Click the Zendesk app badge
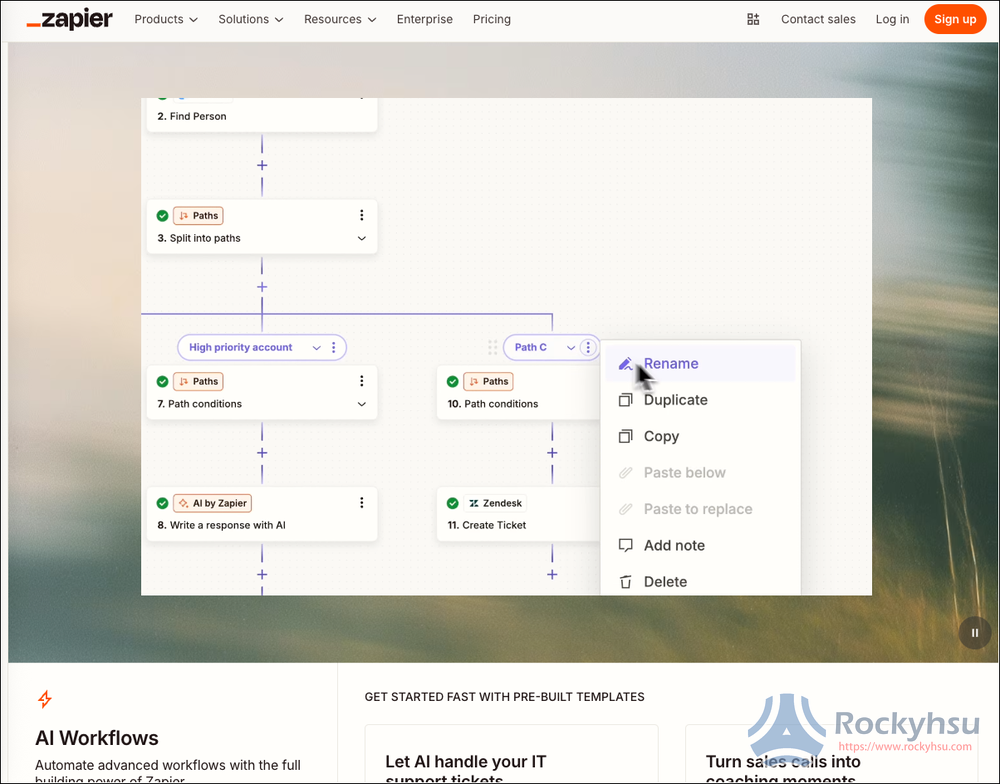 (x=495, y=503)
